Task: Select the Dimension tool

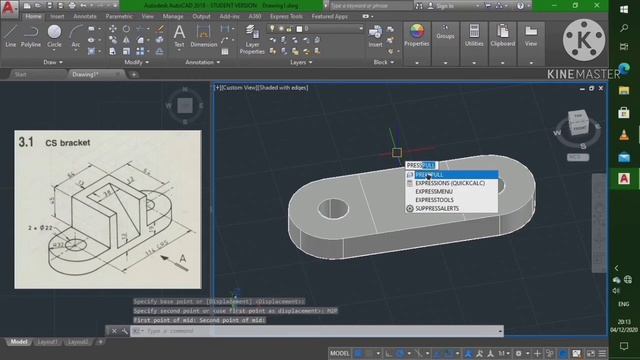Action: point(203,36)
